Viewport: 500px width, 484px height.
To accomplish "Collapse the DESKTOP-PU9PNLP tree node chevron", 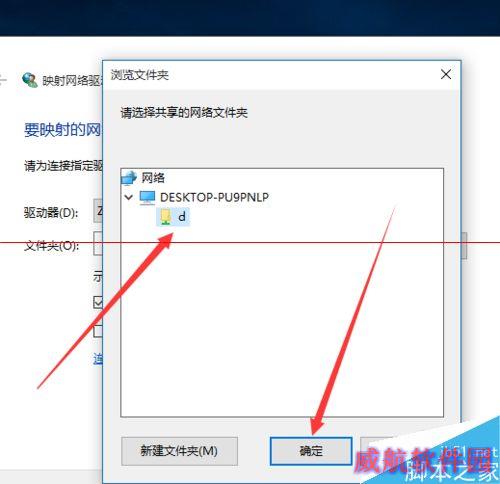I will 129,197.
